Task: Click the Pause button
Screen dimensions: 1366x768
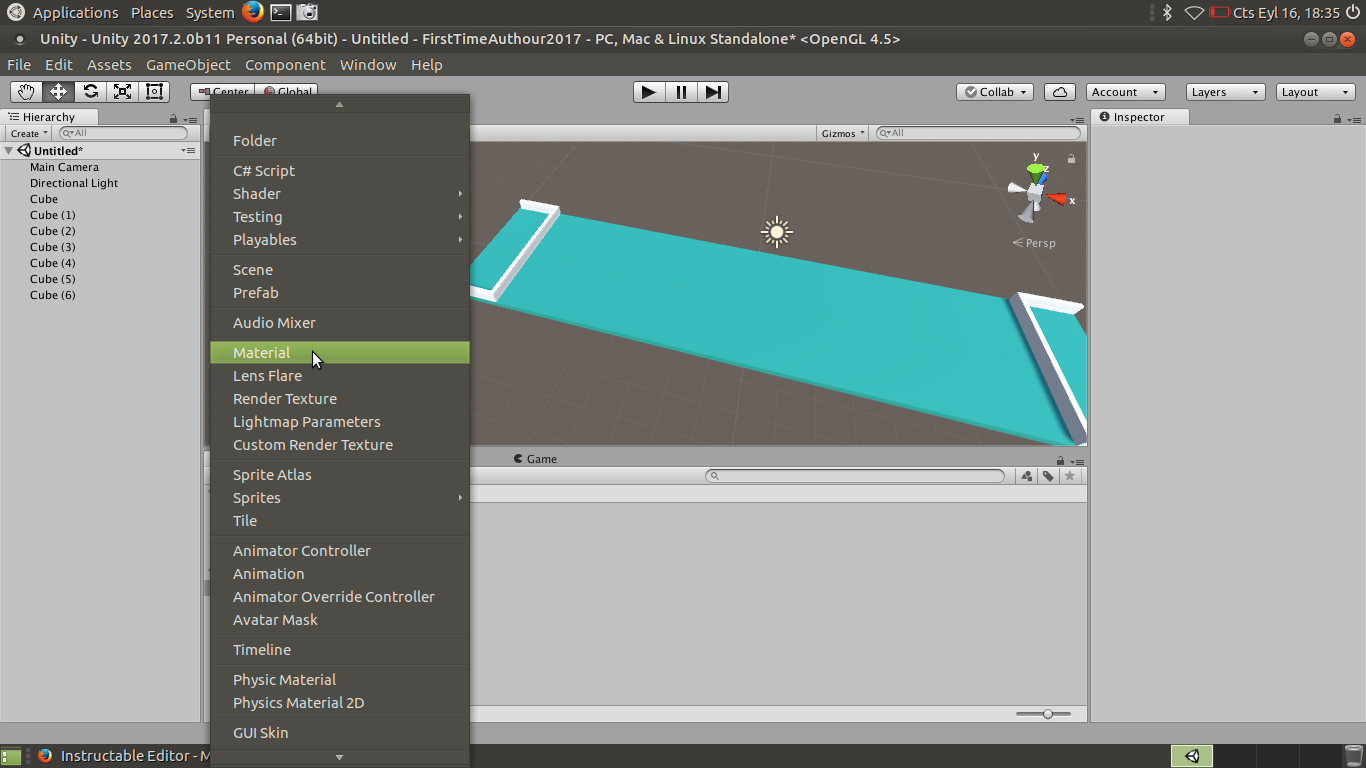Action: point(681,92)
